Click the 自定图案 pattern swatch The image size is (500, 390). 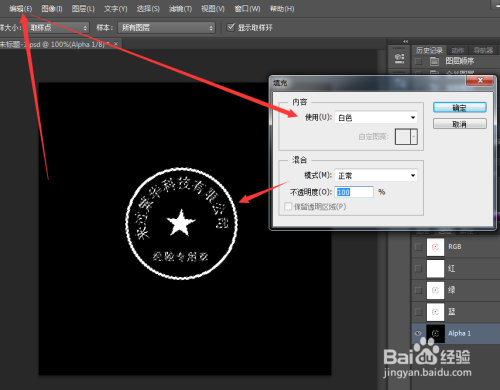[403, 137]
